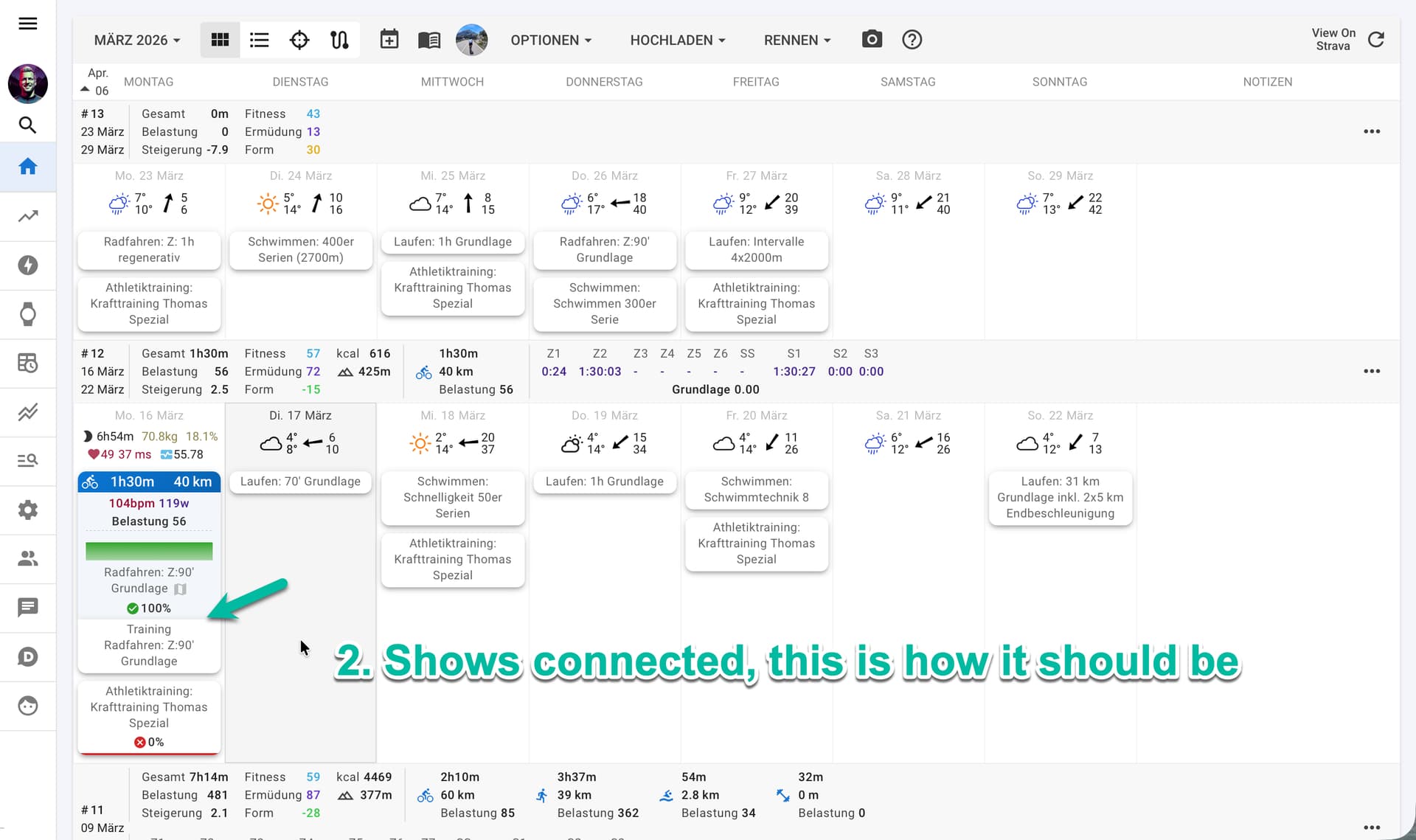Open the MÄRZ 2026 month dropdown
This screenshot has width=1416, height=840.
tap(137, 40)
